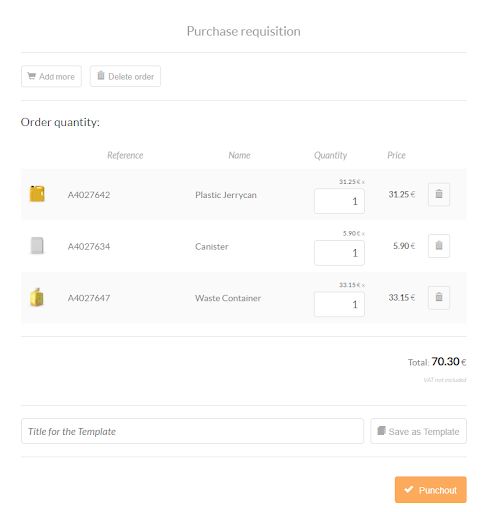
Task: Click reference number A4027642
Action: coord(89,195)
